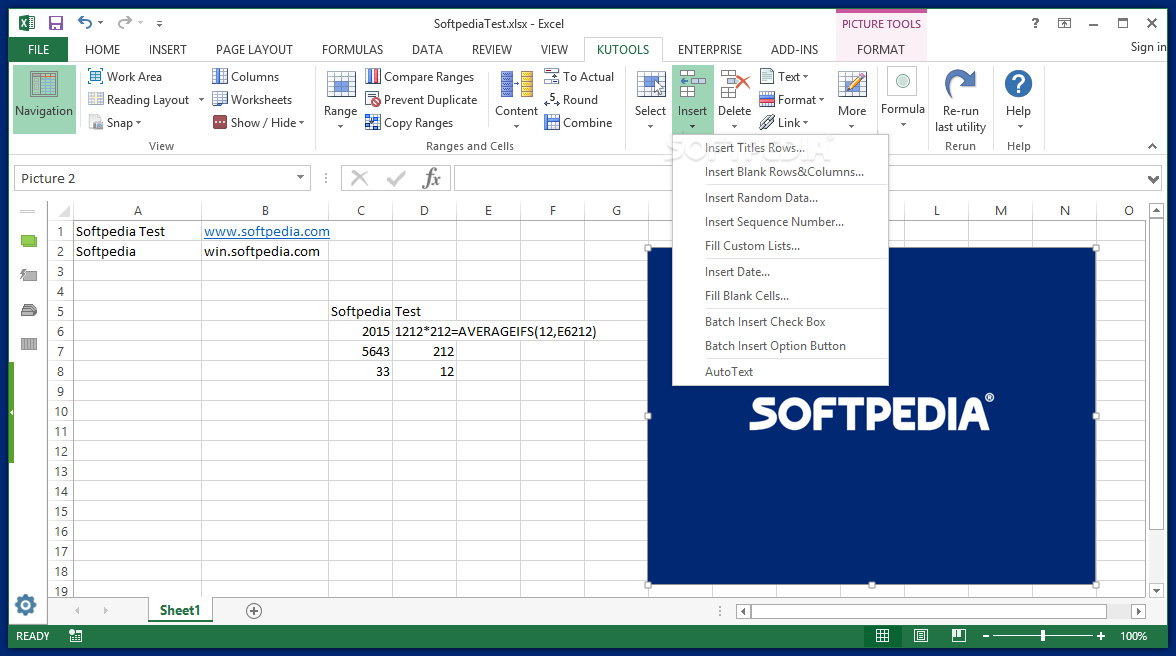Screen dimensions: 1176x656
Task: Switch to the FORMULAS tab
Action: tap(352, 49)
